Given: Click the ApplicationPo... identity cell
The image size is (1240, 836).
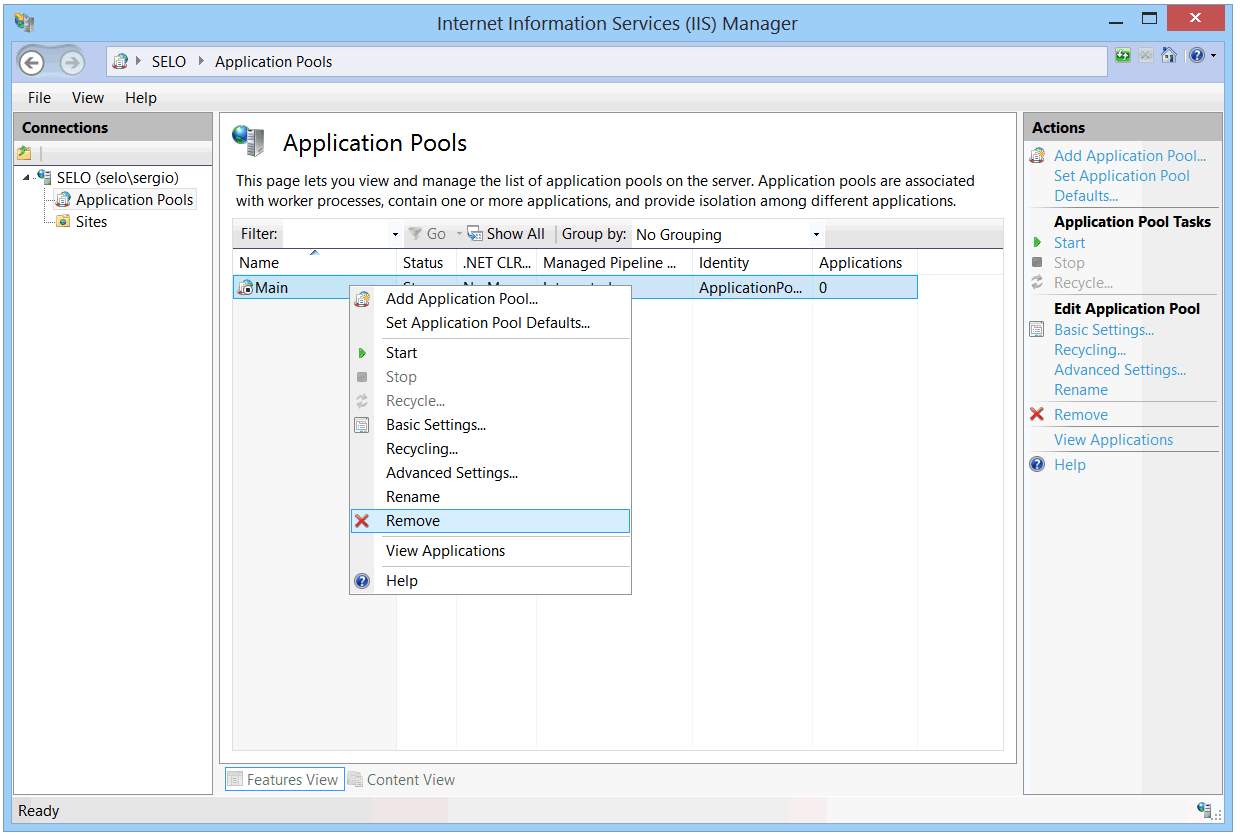Looking at the screenshot, I should click(x=750, y=288).
